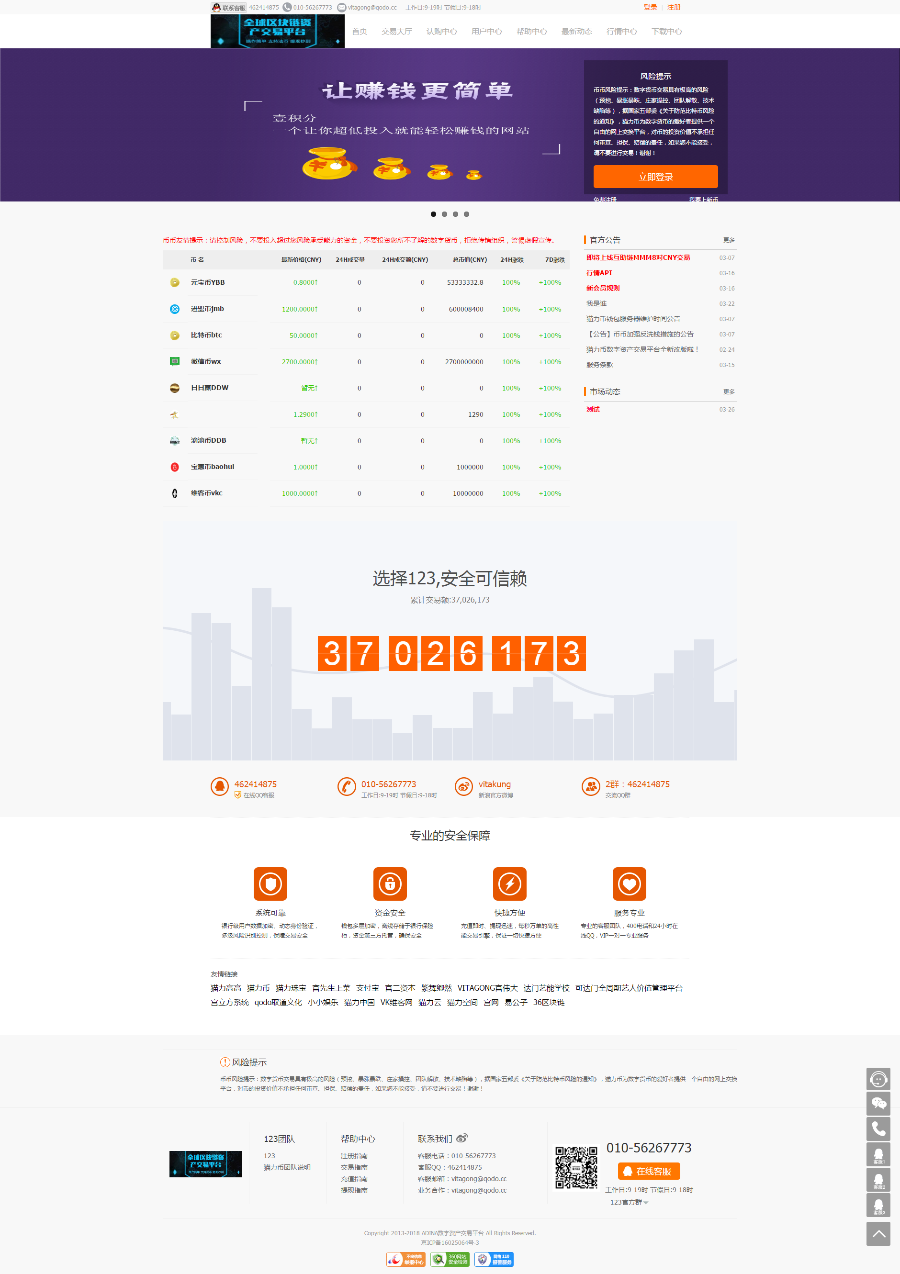Click the 登录 link at top right
The width and height of the screenshot is (900, 1274).
650,7
